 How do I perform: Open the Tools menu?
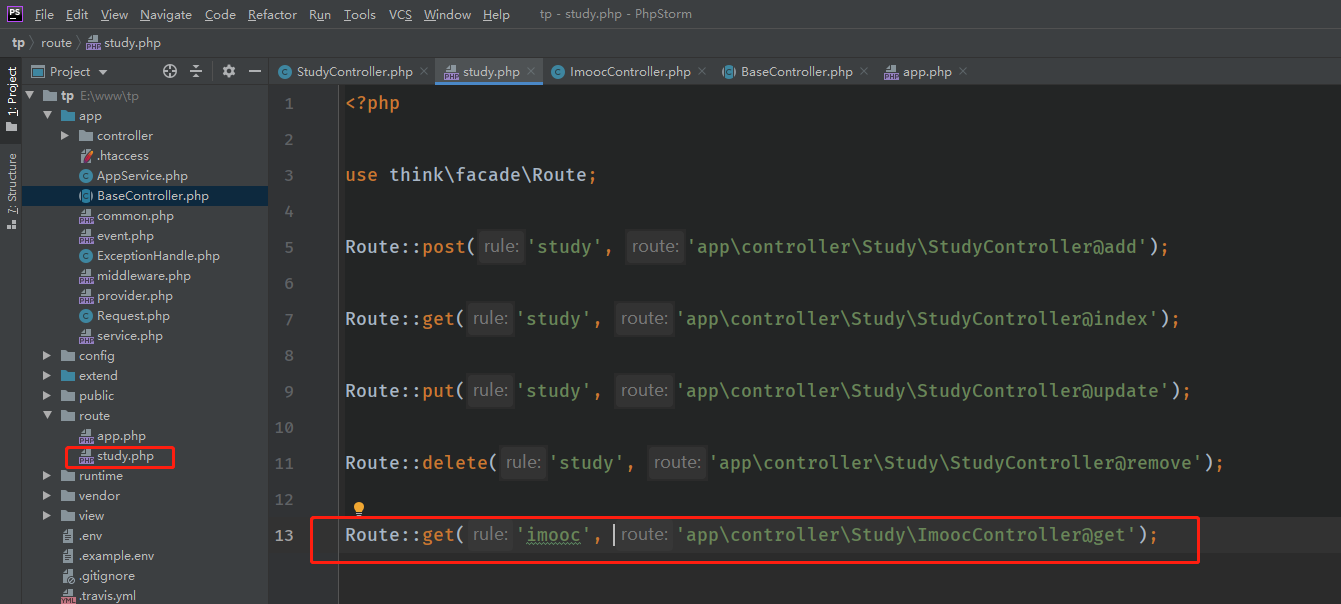359,14
